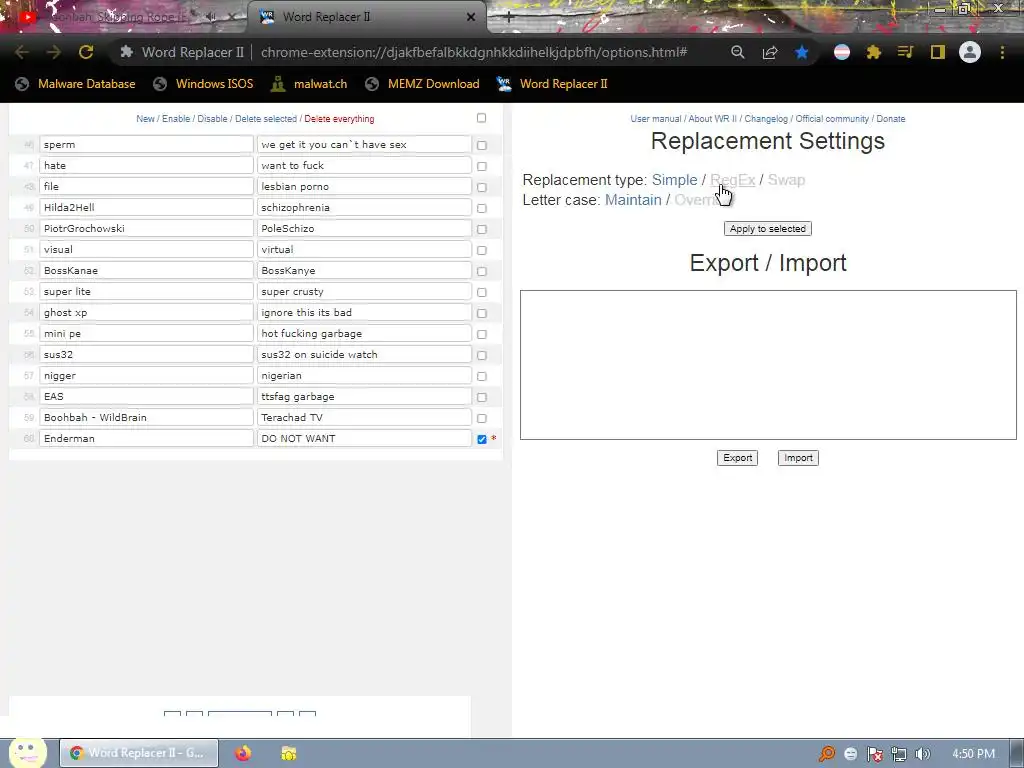Open the Changelog link

point(766,119)
